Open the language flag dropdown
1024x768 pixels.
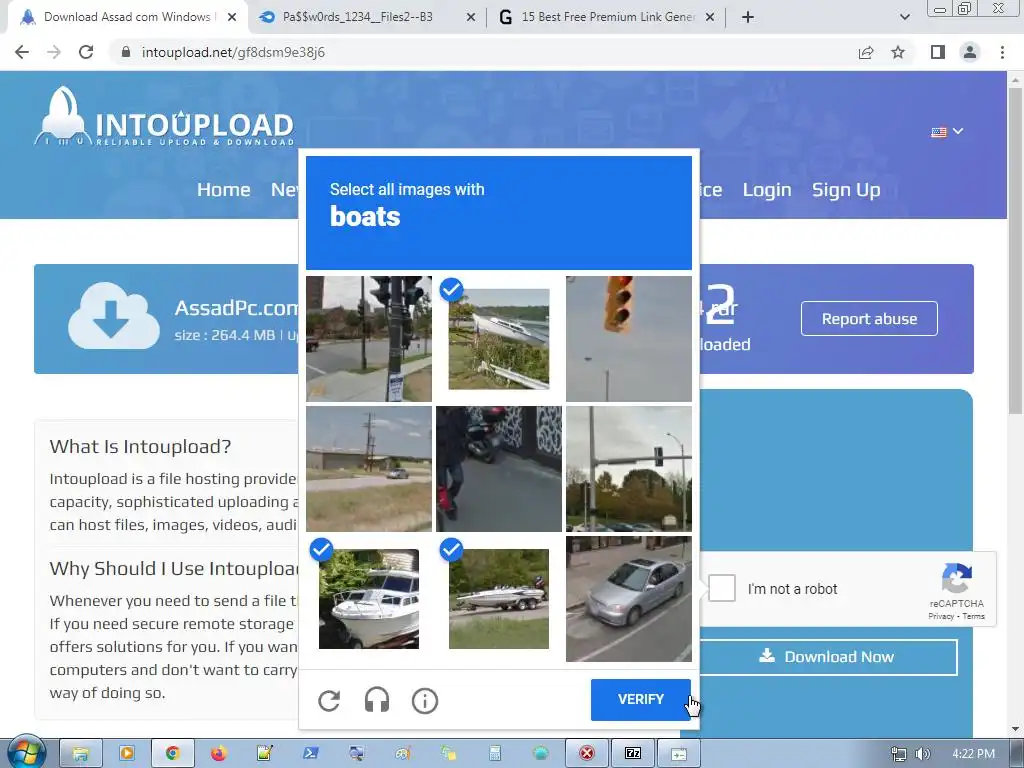coord(947,131)
